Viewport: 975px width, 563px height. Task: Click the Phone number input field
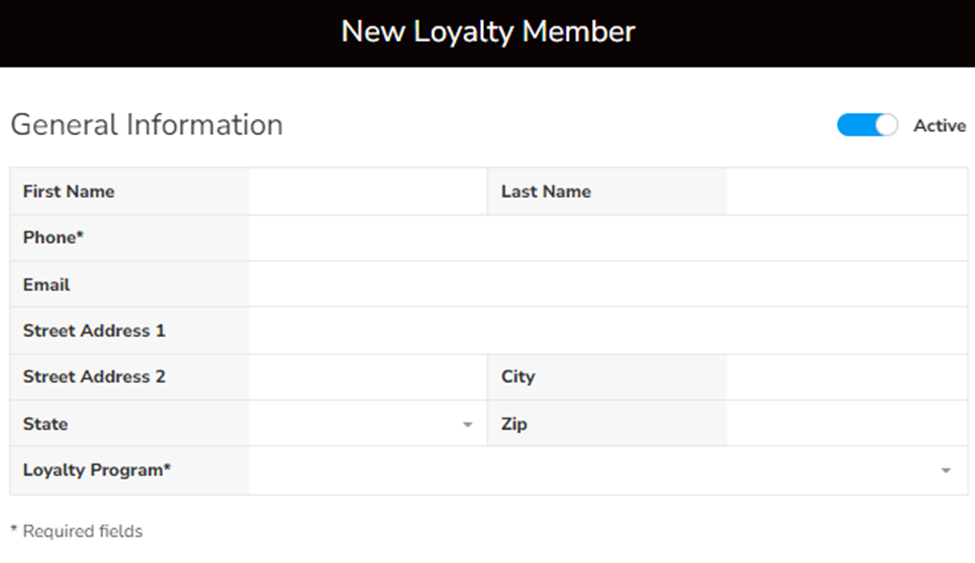coord(608,238)
